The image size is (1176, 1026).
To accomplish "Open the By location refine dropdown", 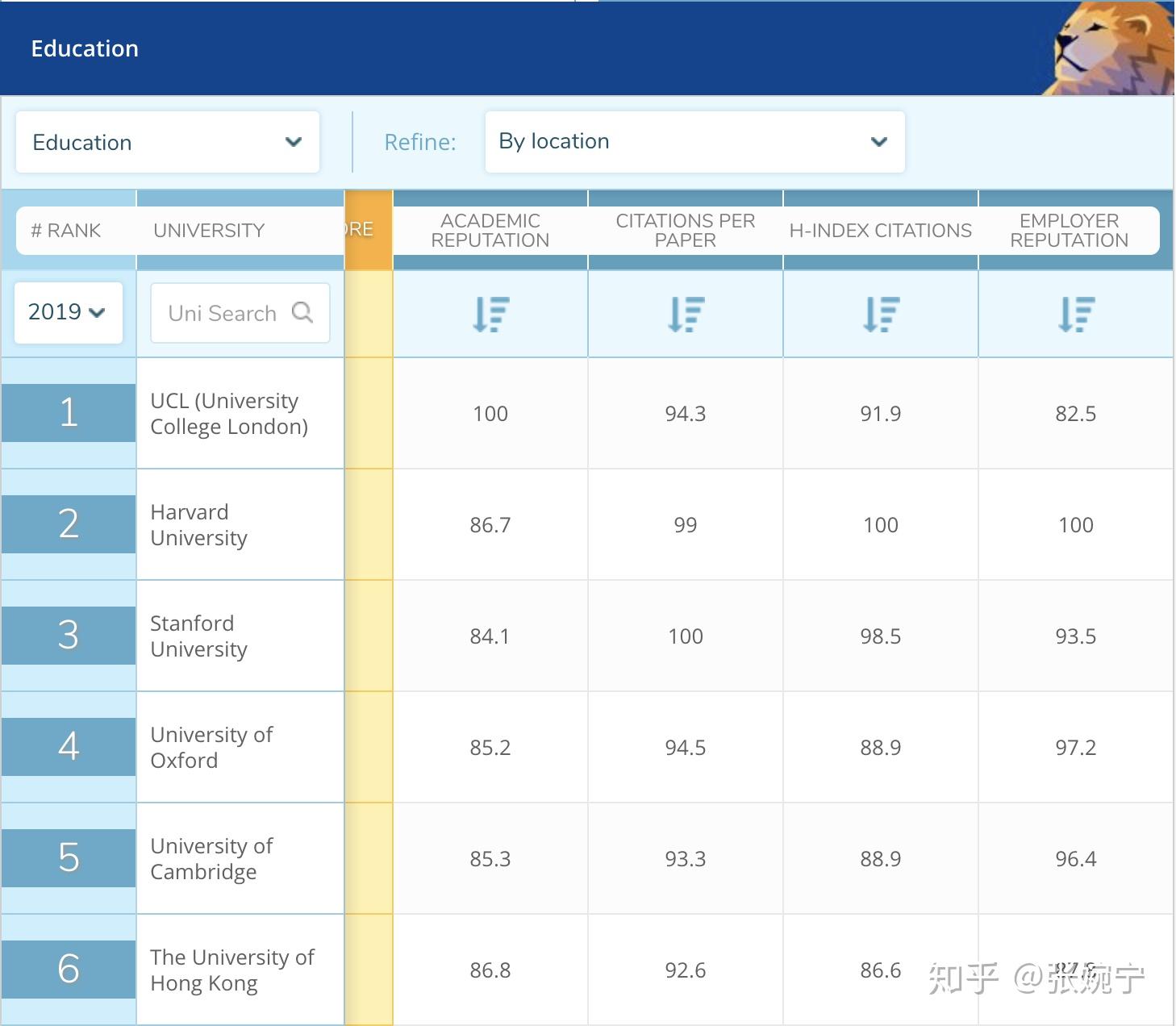I will click(694, 142).
